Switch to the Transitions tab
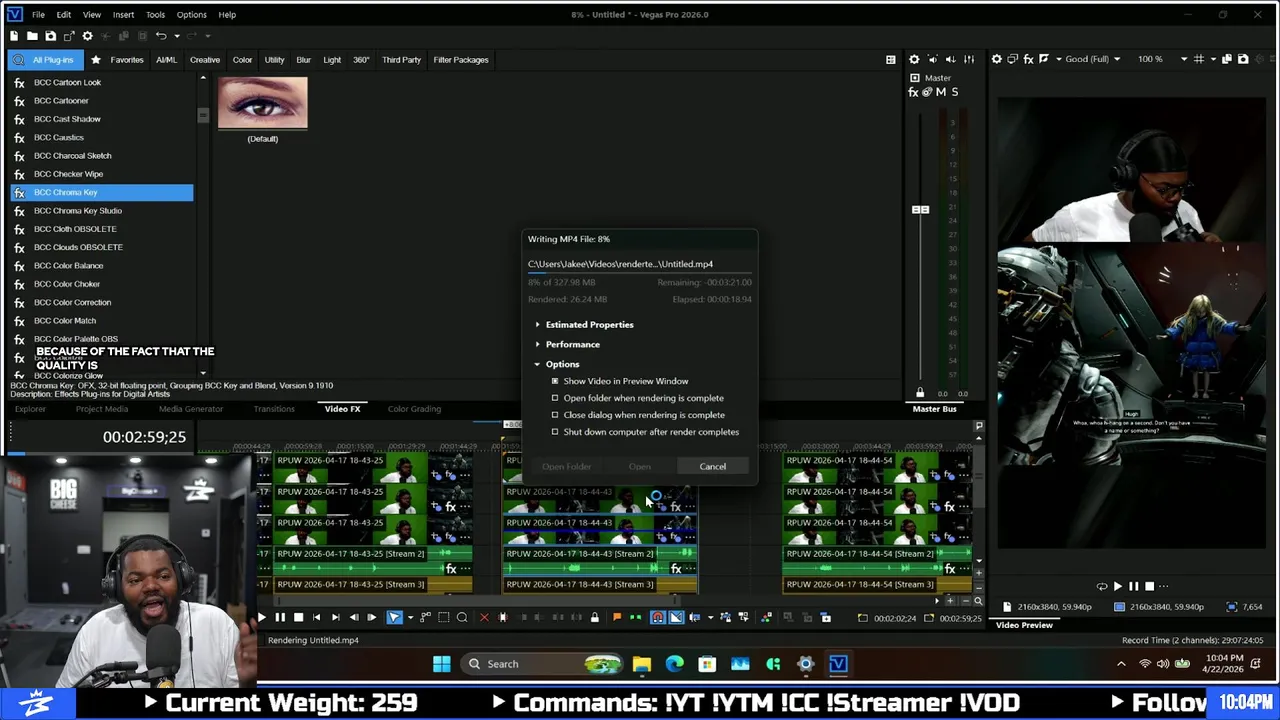Viewport: 1280px width, 720px height. click(x=274, y=409)
